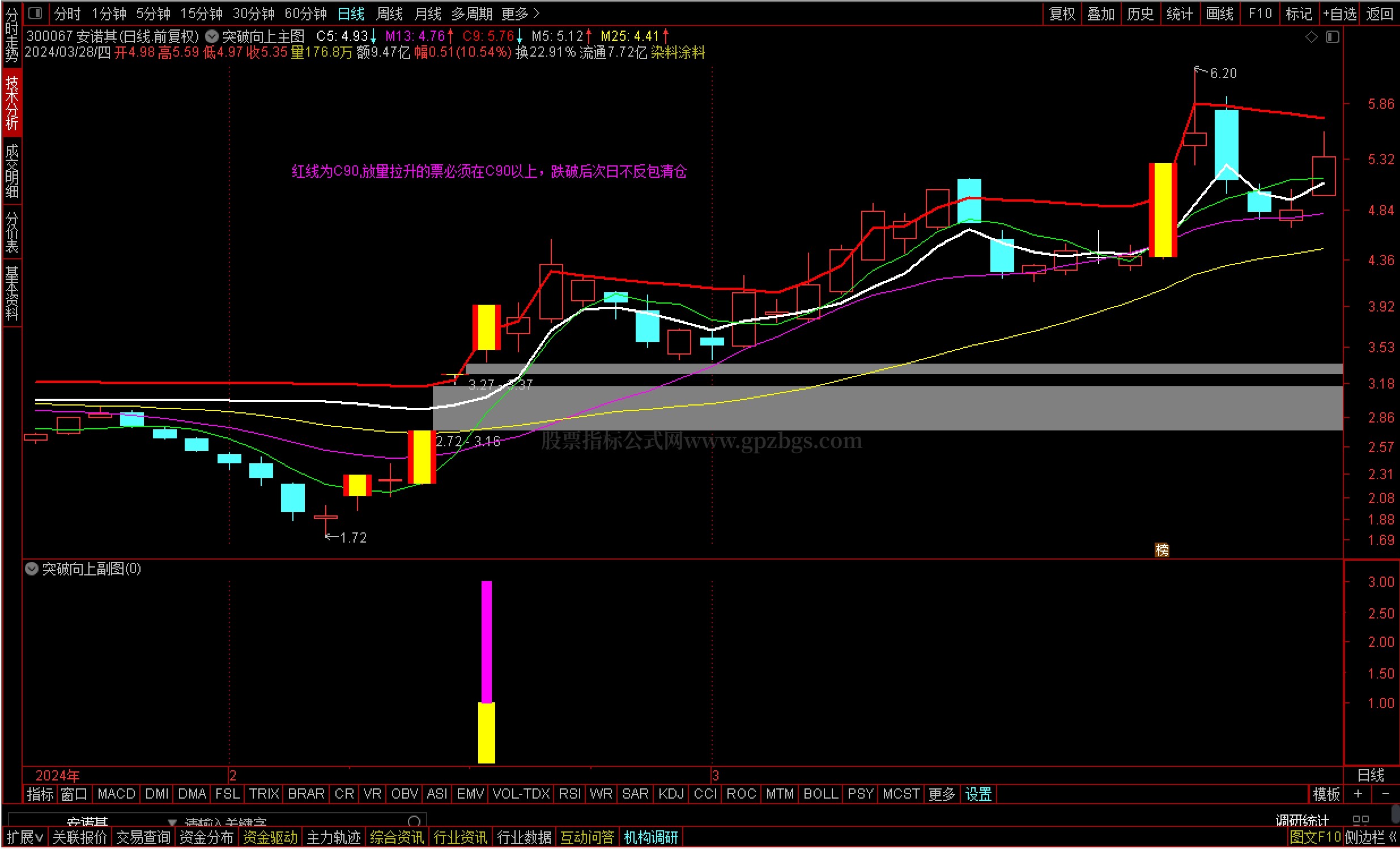Select the 60分钟 period tab
Viewport: 1400px width, 849px height.
306,14
